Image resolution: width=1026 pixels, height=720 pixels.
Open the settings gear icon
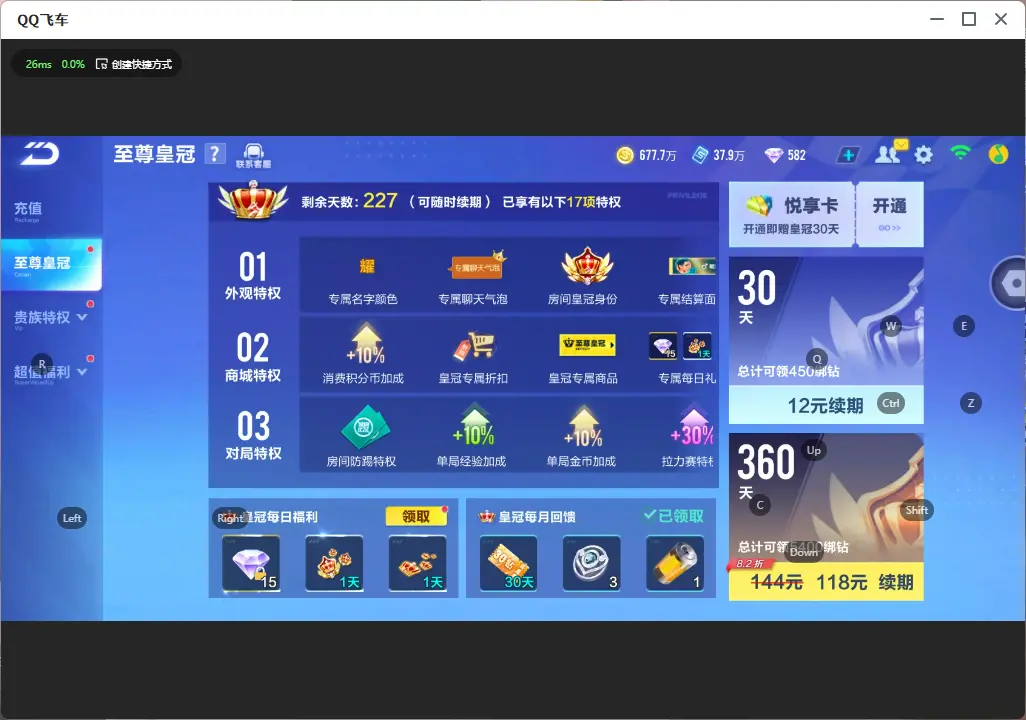point(923,155)
